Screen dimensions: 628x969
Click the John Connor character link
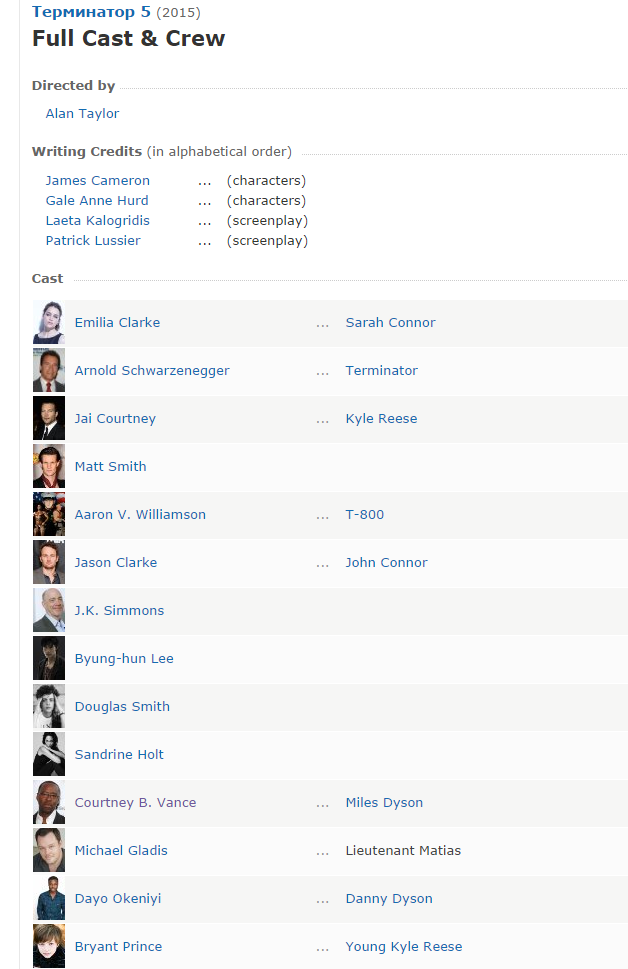[x=386, y=562]
